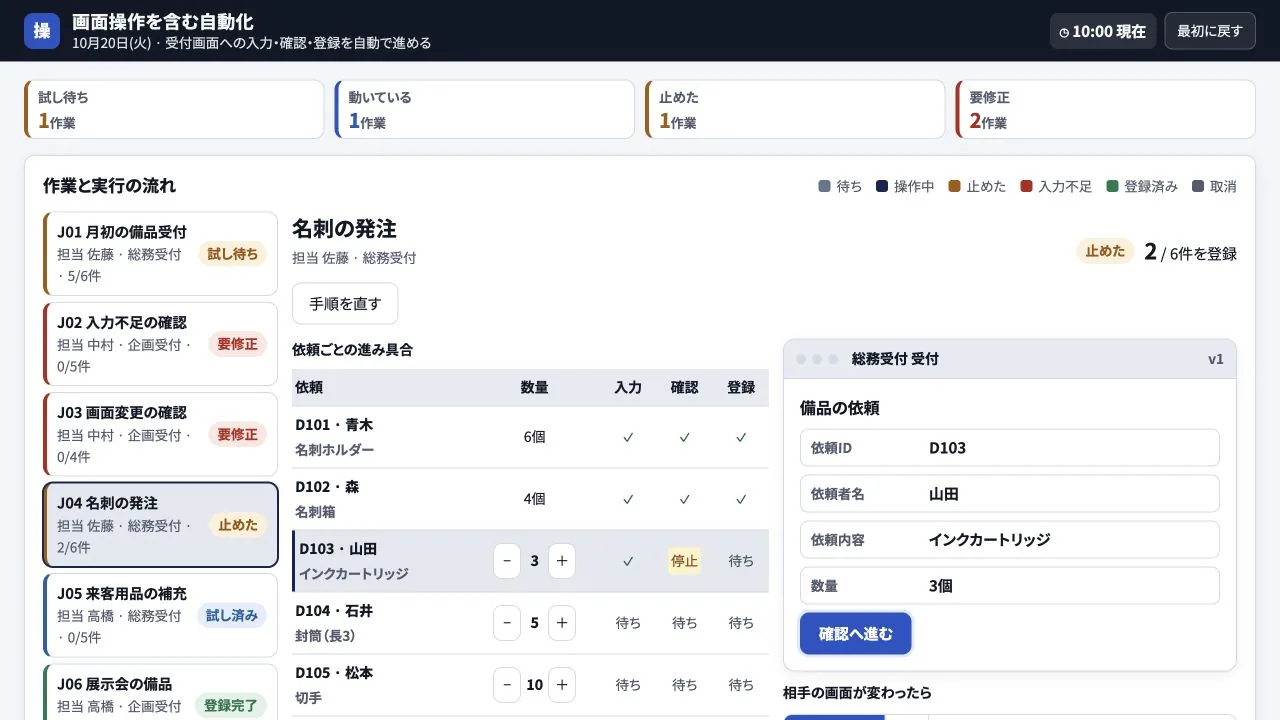Click the 依頼者名 field showing 山田

(x=1010, y=494)
